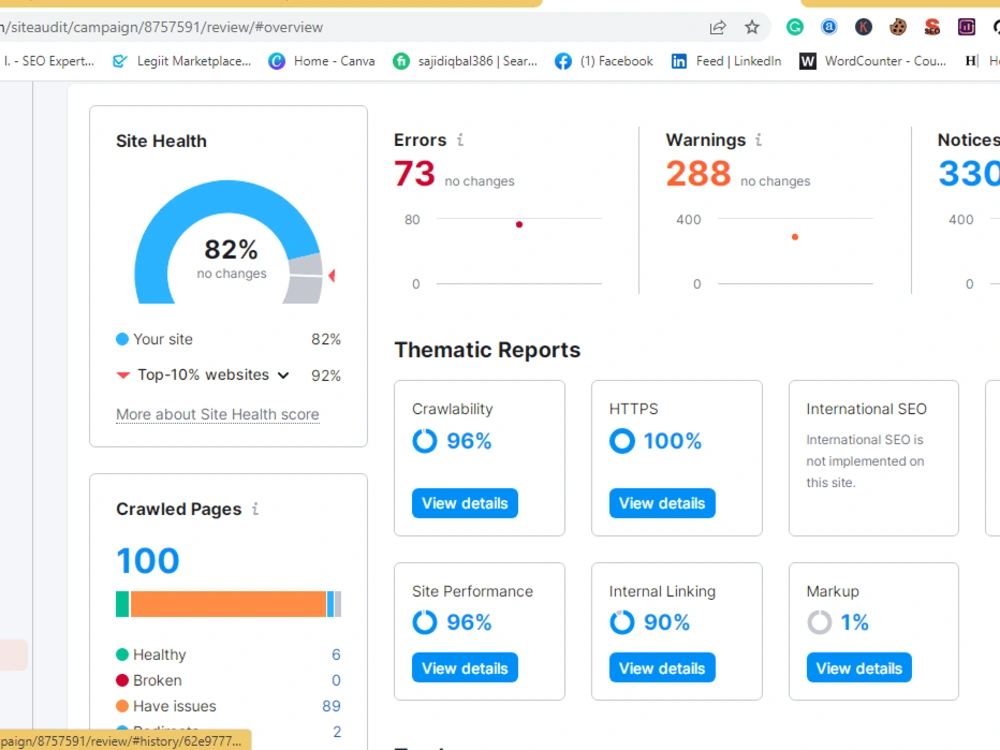Open the dark K extension icon
The height and width of the screenshot is (750, 1000).
pyautogui.click(x=863, y=27)
